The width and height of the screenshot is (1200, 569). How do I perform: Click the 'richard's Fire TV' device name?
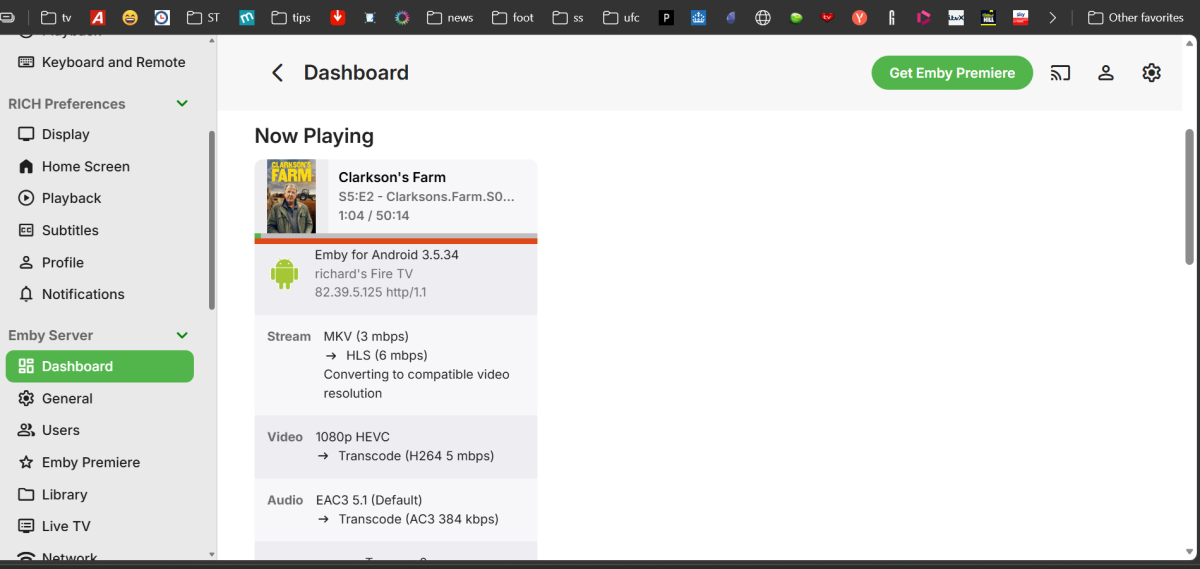(364, 274)
